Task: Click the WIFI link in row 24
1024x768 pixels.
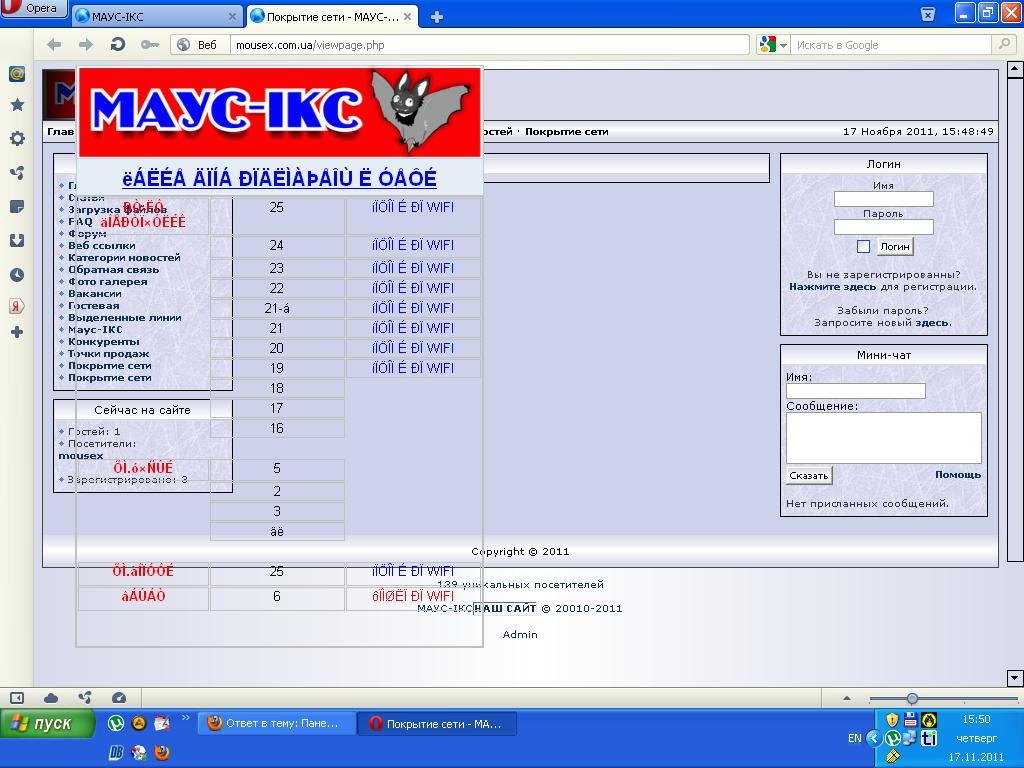Action: pyautogui.click(x=413, y=246)
